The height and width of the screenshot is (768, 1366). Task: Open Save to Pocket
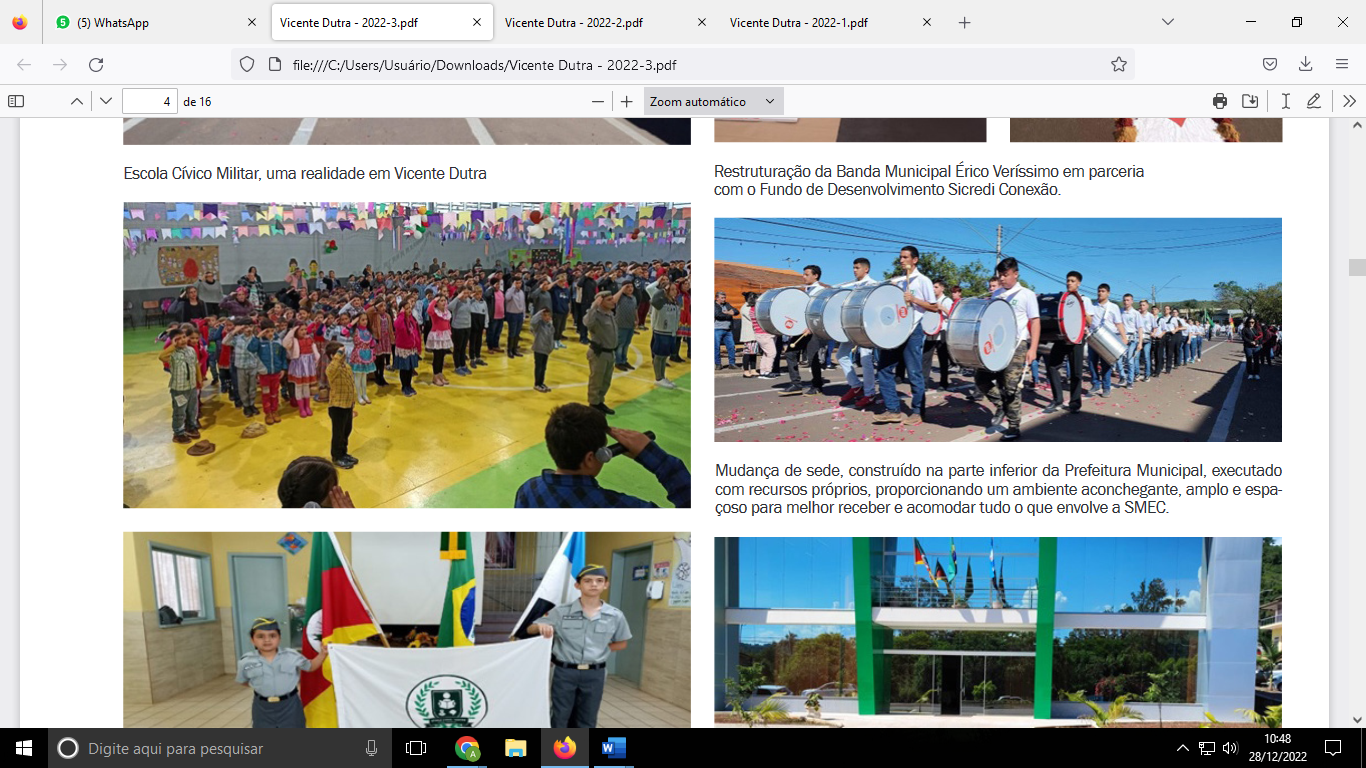(1269, 64)
